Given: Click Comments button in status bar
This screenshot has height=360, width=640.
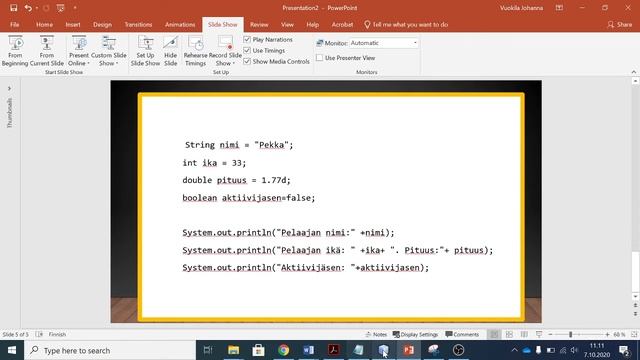Looking at the screenshot, I should (x=462, y=334).
